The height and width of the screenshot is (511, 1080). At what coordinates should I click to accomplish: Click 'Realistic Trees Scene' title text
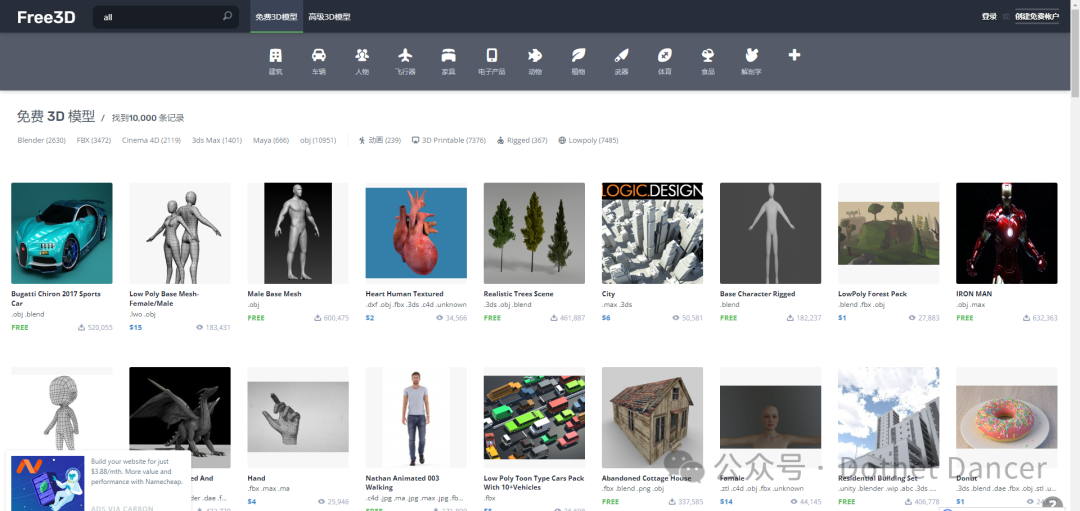pos(519,293)
